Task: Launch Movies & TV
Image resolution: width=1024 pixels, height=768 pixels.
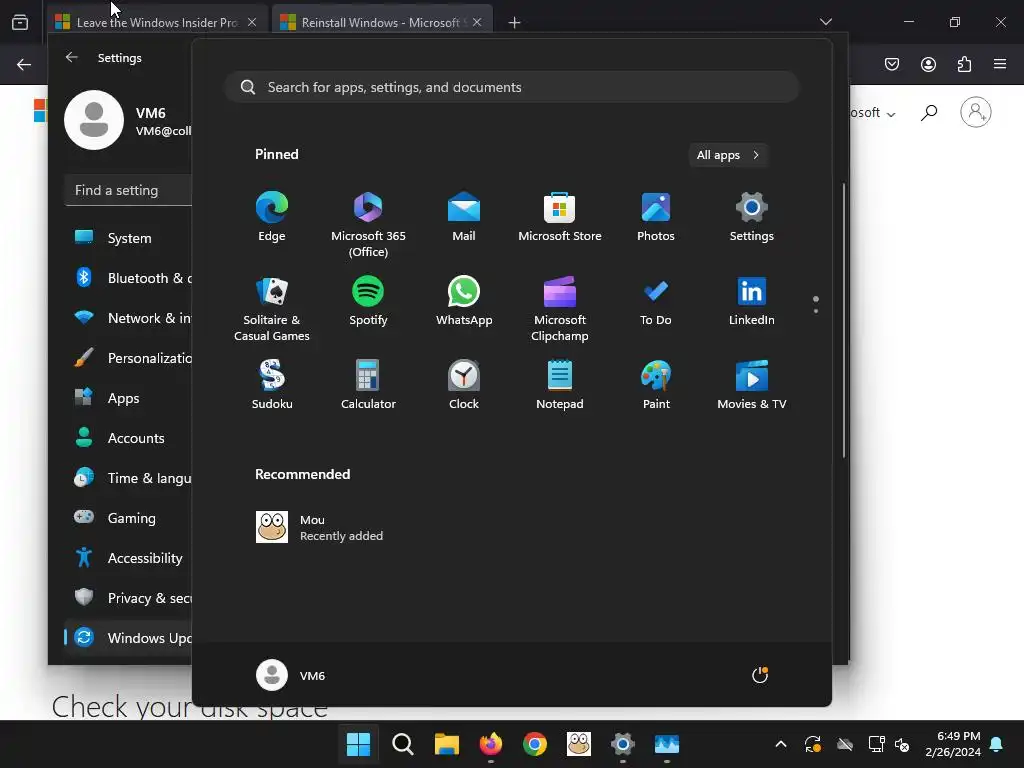Action: (752, 385)
